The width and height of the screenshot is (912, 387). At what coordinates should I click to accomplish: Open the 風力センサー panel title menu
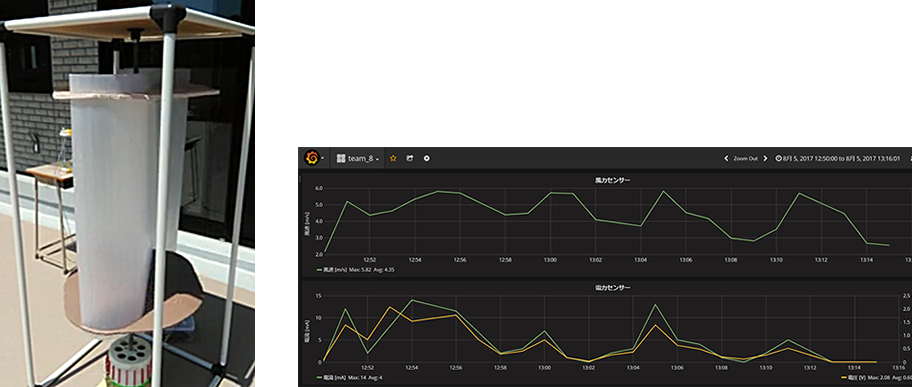605,180
